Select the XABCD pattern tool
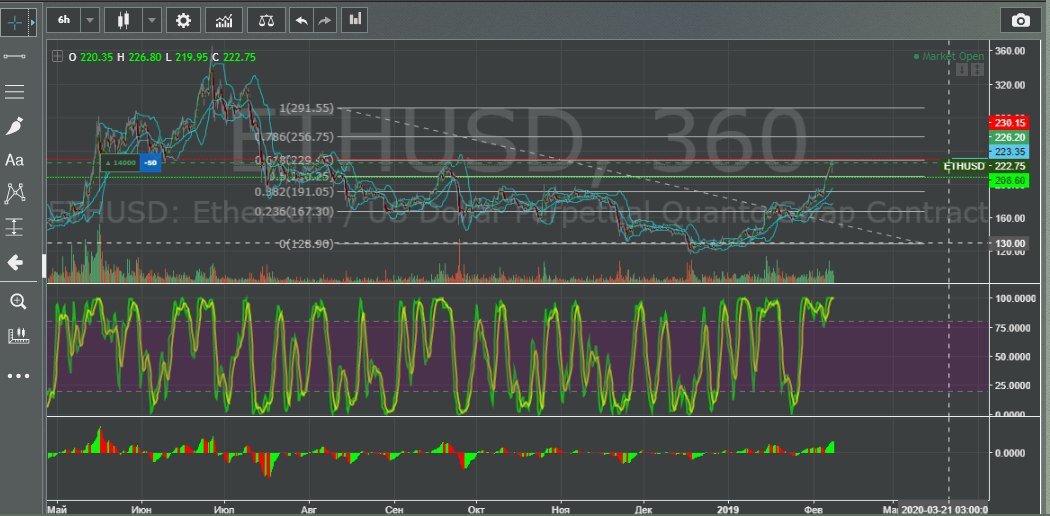Screen dimensions: 1050x516 coord(15,193)
